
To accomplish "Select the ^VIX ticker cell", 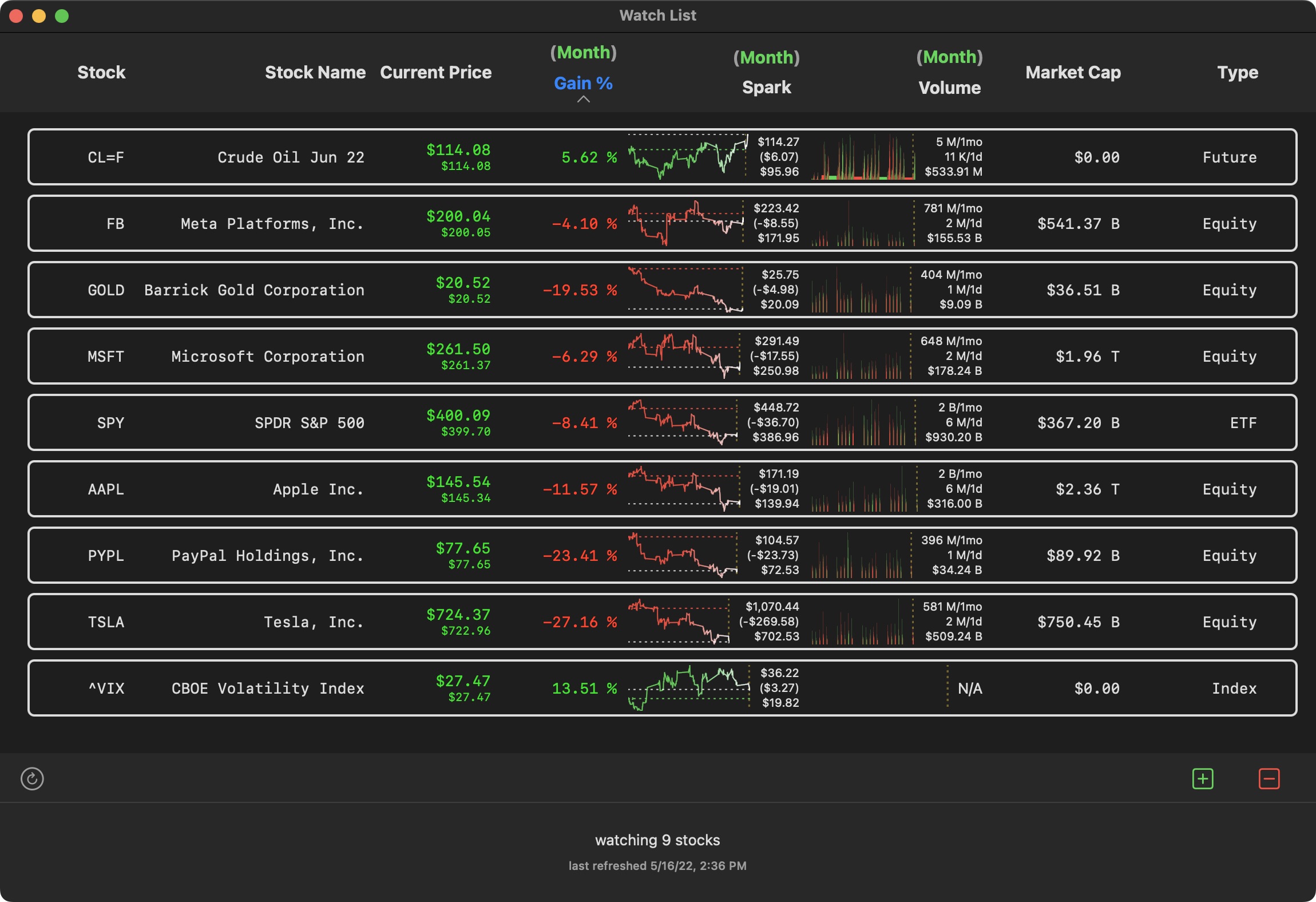I will [x=106, y=689].
